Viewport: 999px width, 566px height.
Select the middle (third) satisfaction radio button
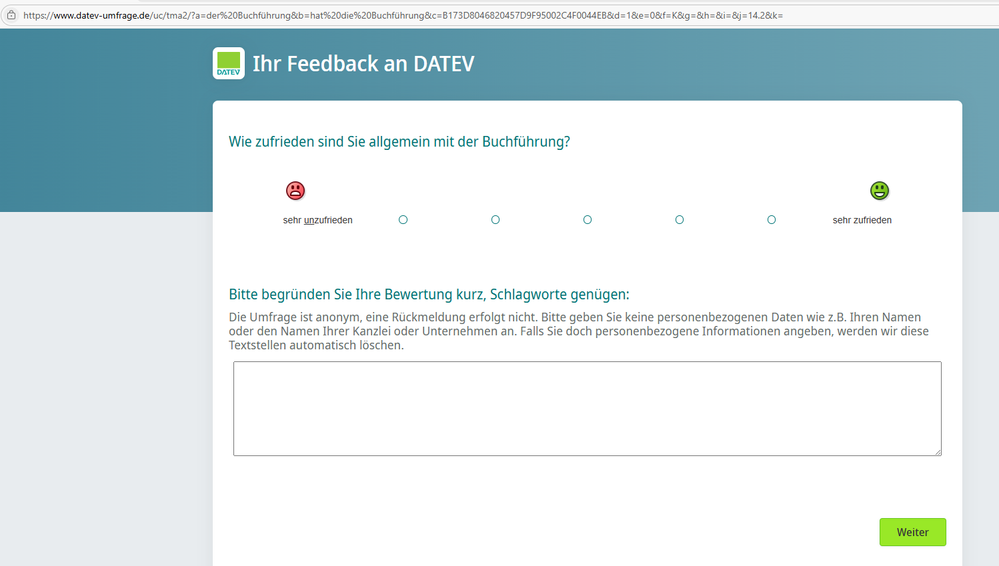tap(587, 220)
